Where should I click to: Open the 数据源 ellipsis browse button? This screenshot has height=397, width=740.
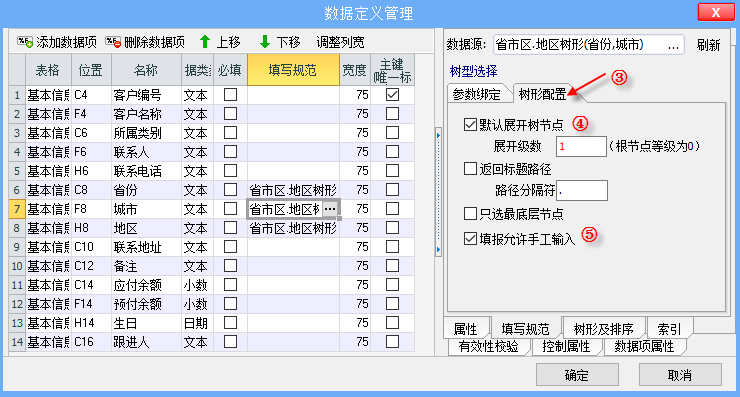tap(673, 45)
